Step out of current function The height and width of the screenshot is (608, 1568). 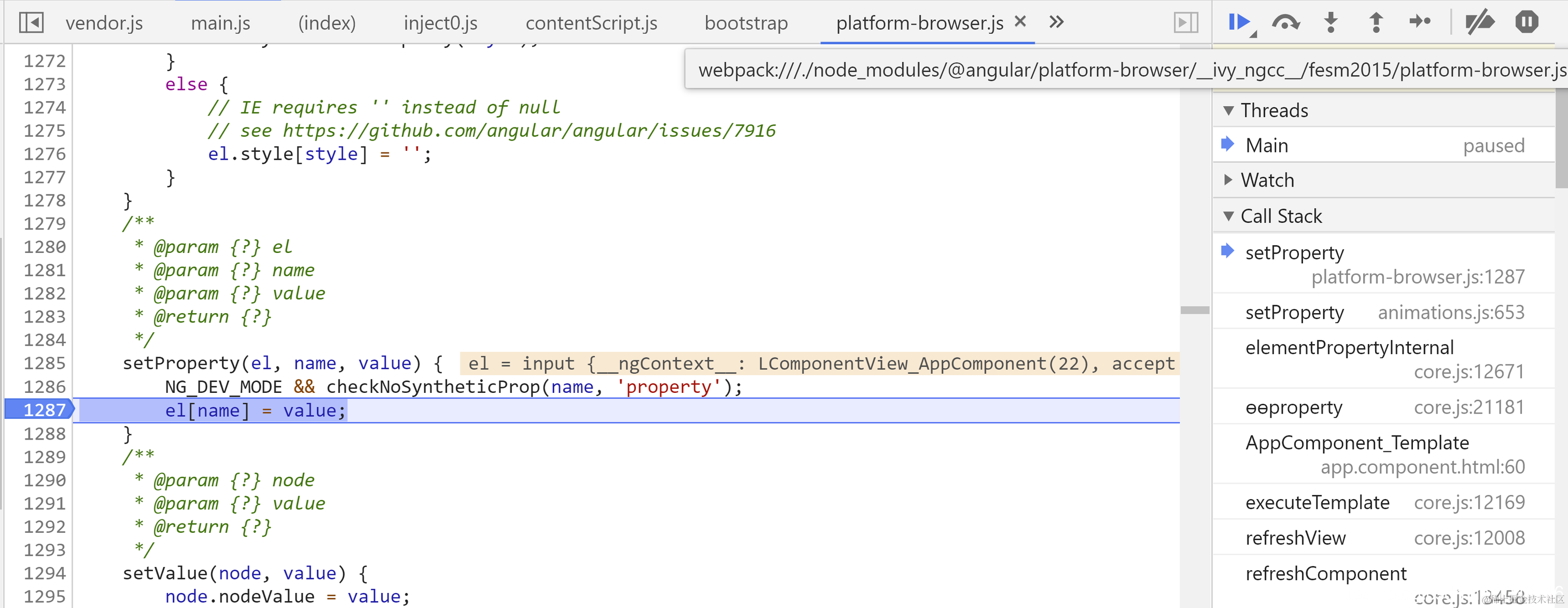[1376, 22]
